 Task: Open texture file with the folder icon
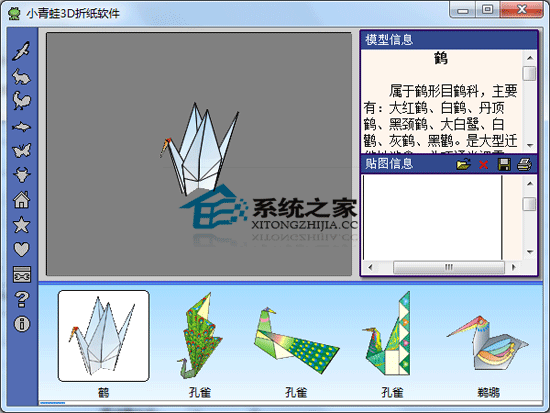(463, 164)
